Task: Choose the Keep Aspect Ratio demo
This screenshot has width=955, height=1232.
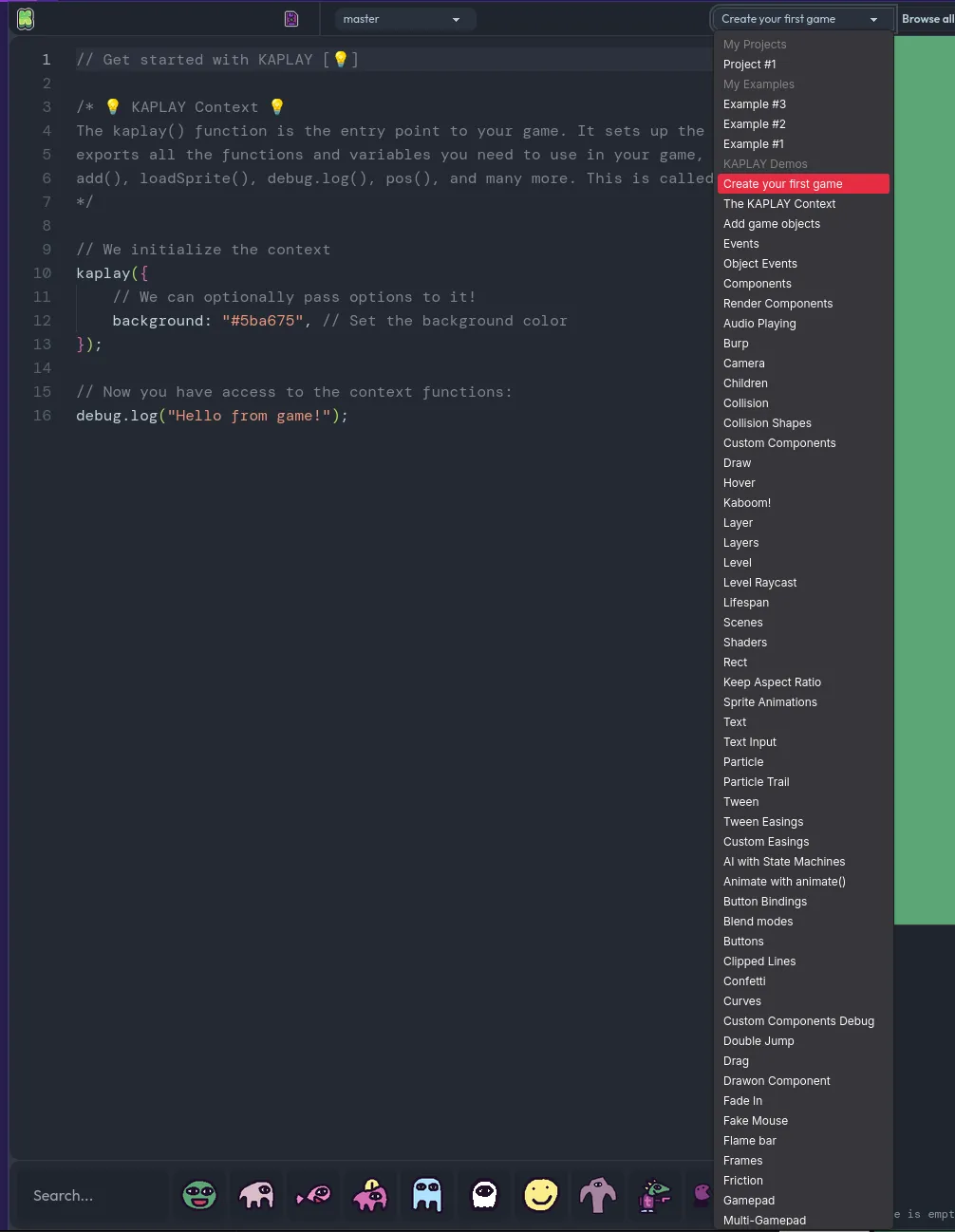Action: (x=803, y=682)
